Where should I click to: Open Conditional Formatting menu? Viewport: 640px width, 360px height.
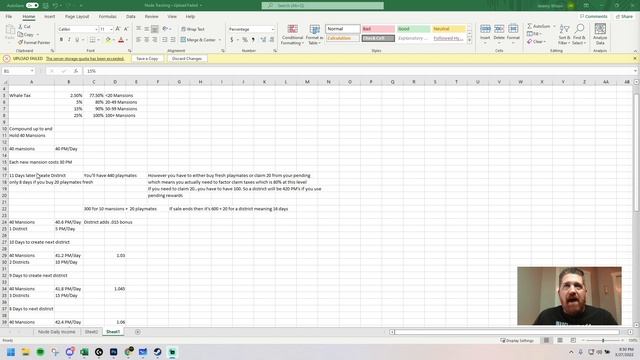point(292,35)
